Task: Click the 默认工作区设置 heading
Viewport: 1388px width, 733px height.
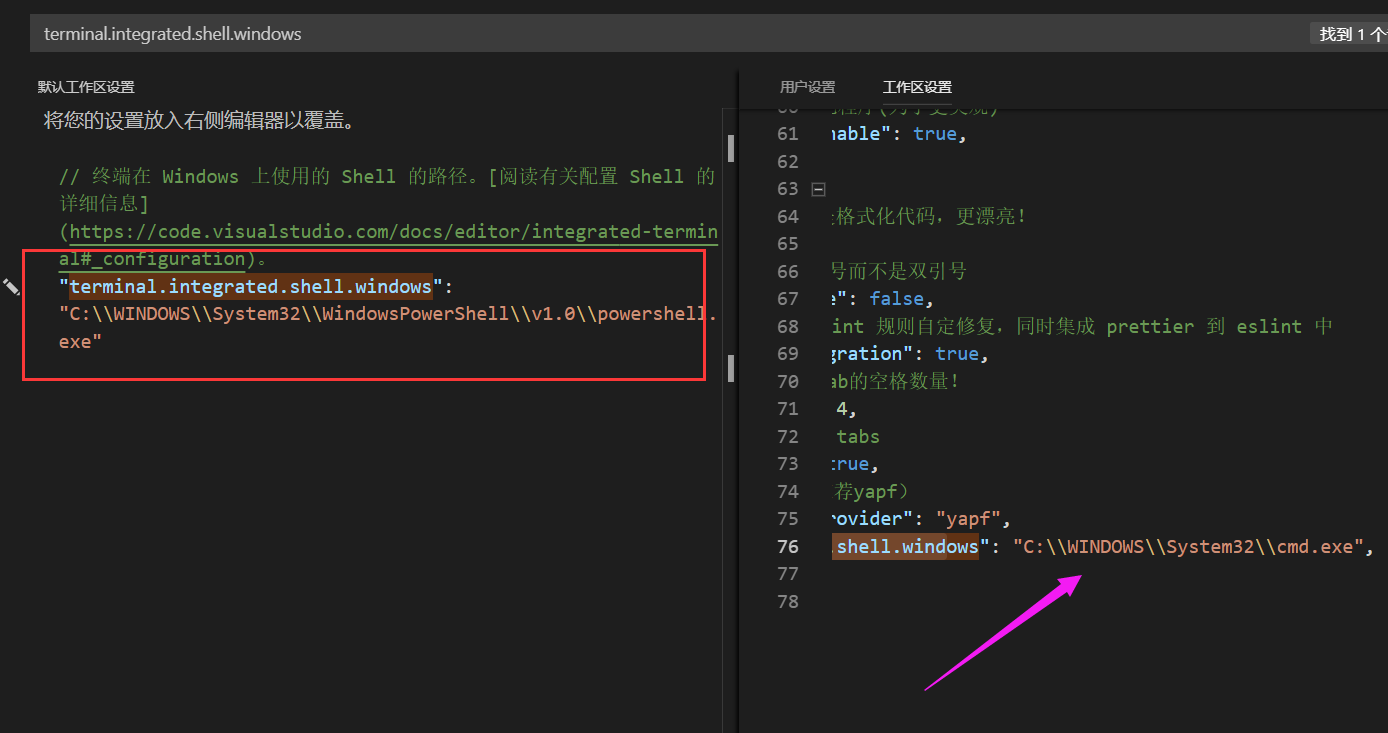Action: (x=86, y=87)
